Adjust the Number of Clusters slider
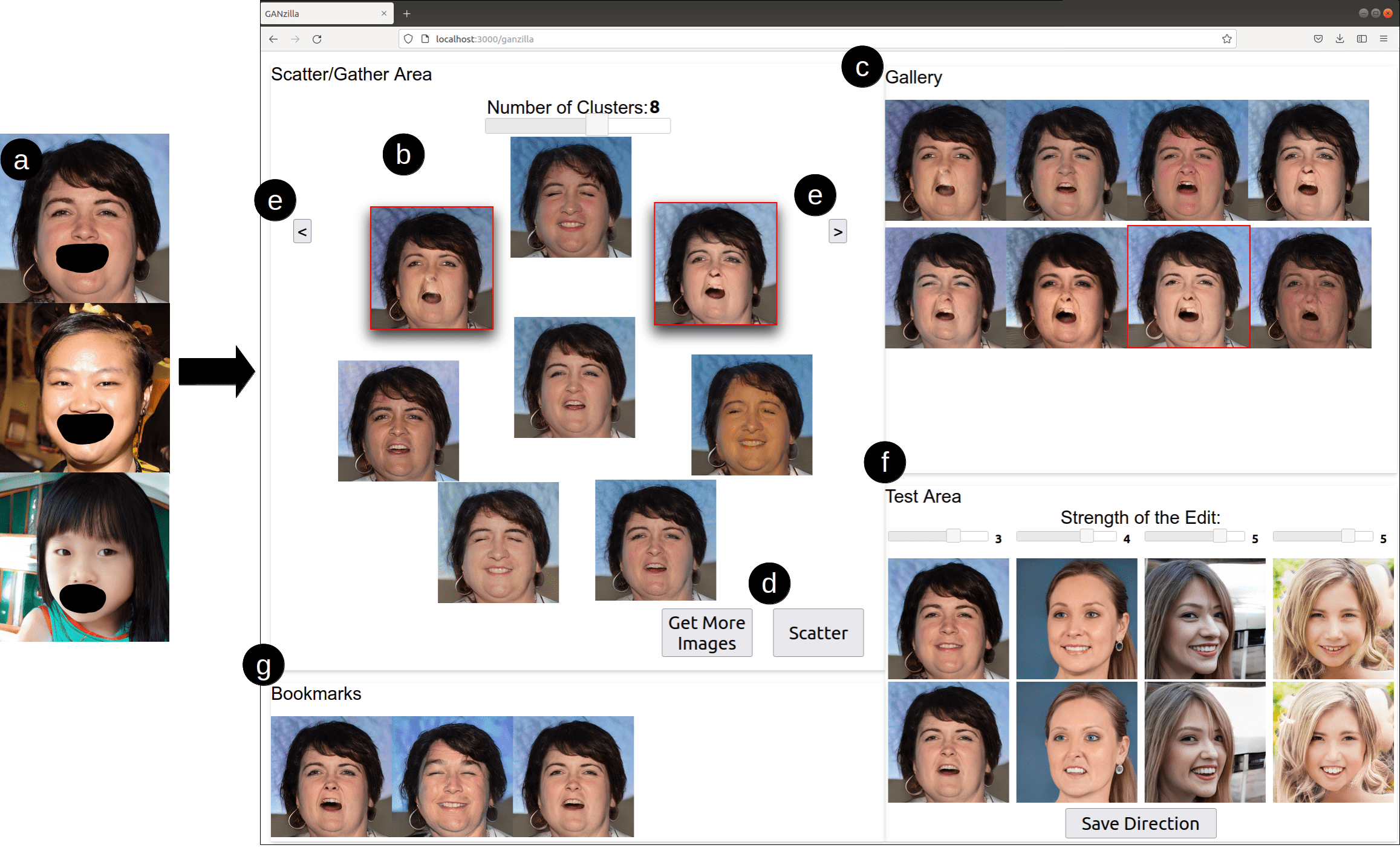 point(597,126)
